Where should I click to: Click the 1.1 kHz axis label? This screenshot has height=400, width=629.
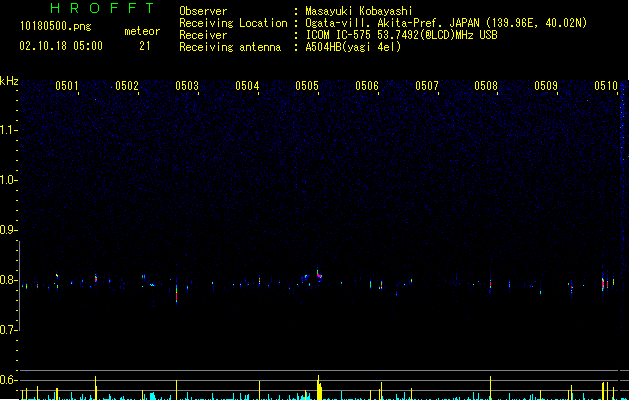(8, 130)
